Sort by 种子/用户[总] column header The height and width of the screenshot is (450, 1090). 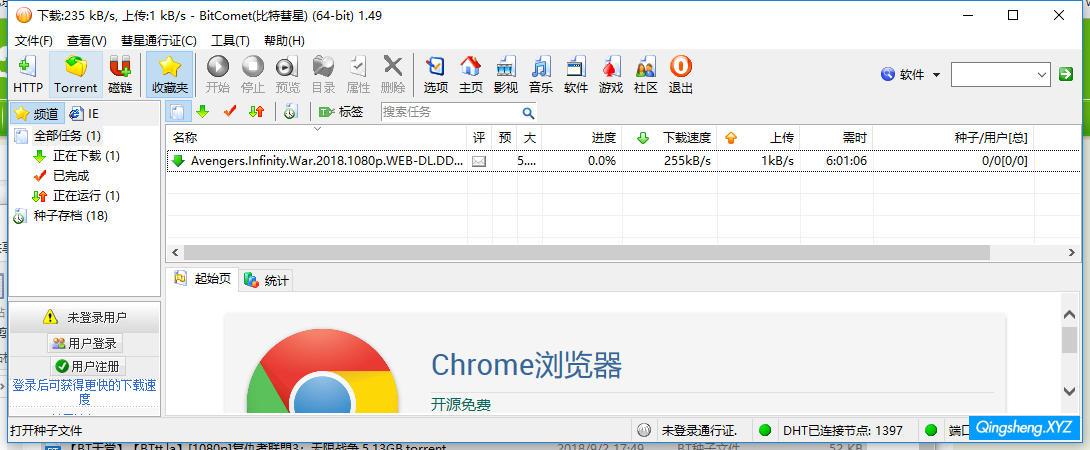953,138
